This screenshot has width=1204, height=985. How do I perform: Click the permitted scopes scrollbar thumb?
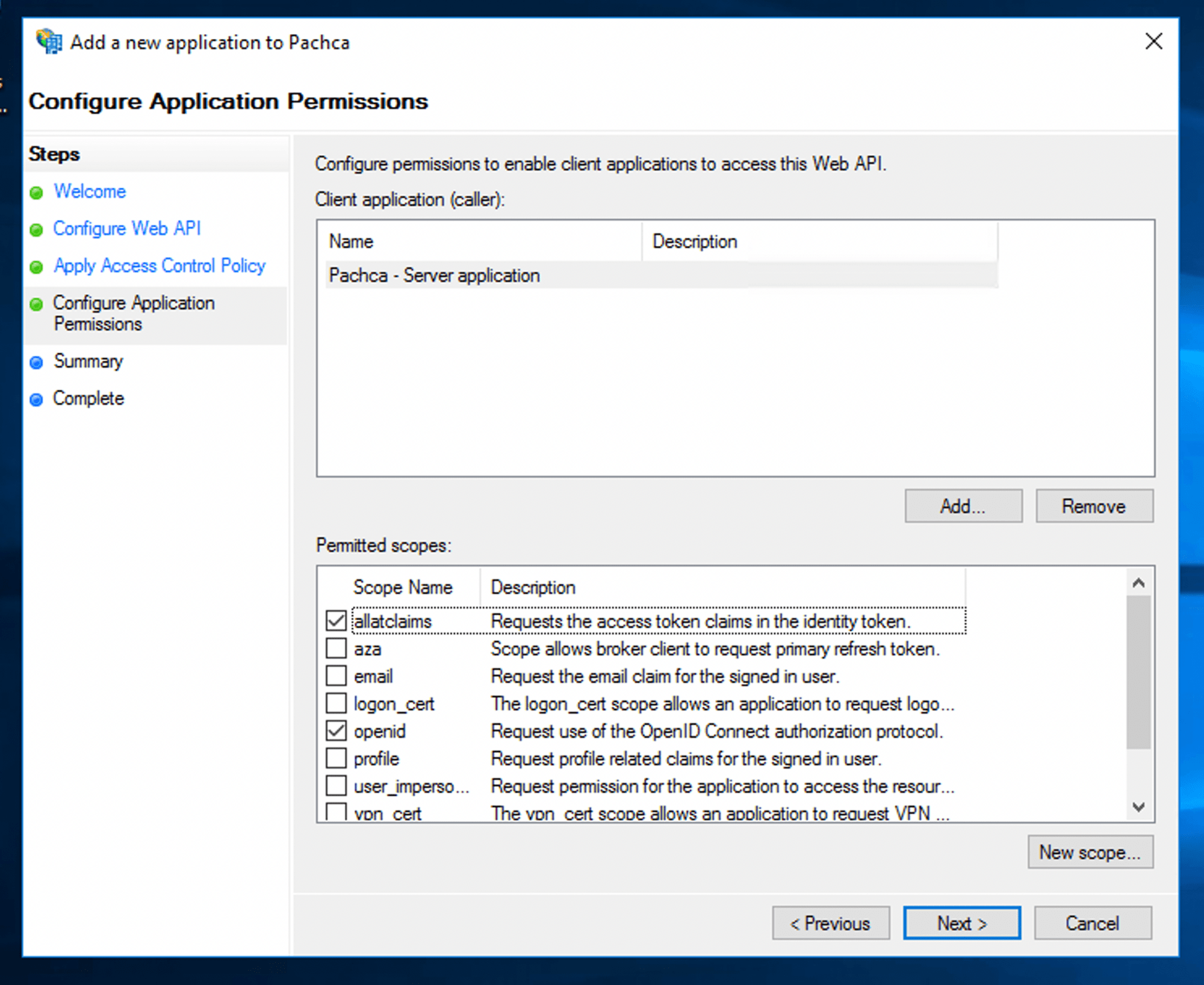1138,671
